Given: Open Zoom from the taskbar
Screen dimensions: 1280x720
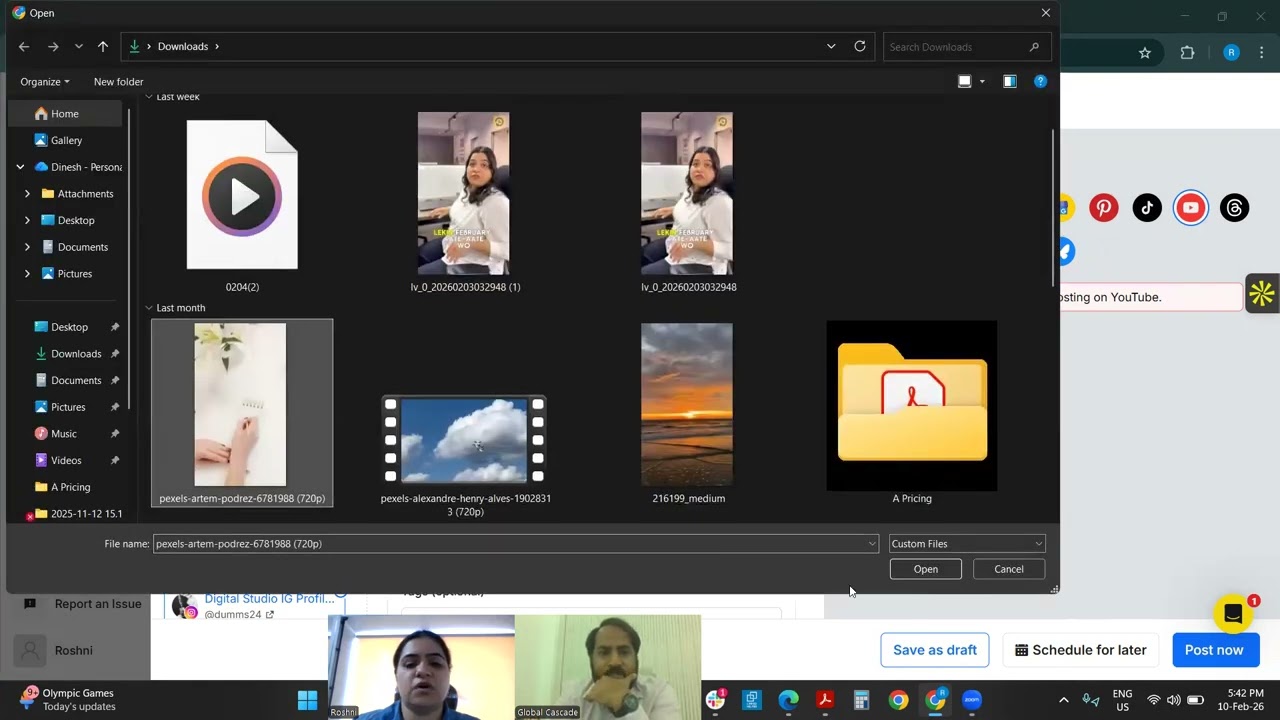Looking at the screenshot, I should click(971, 700).
